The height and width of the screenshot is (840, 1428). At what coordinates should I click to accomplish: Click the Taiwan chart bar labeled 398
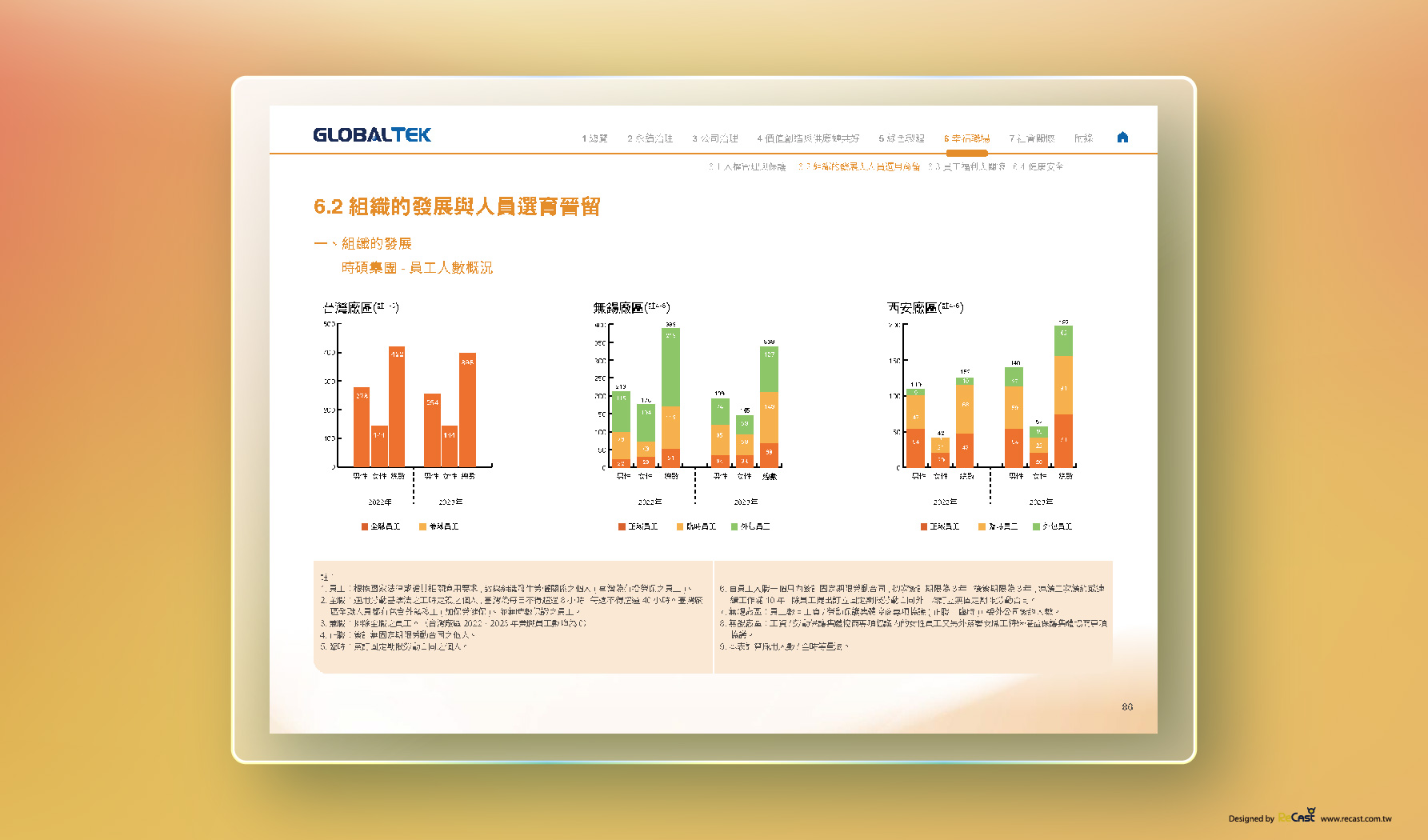(x=467, y=410)
